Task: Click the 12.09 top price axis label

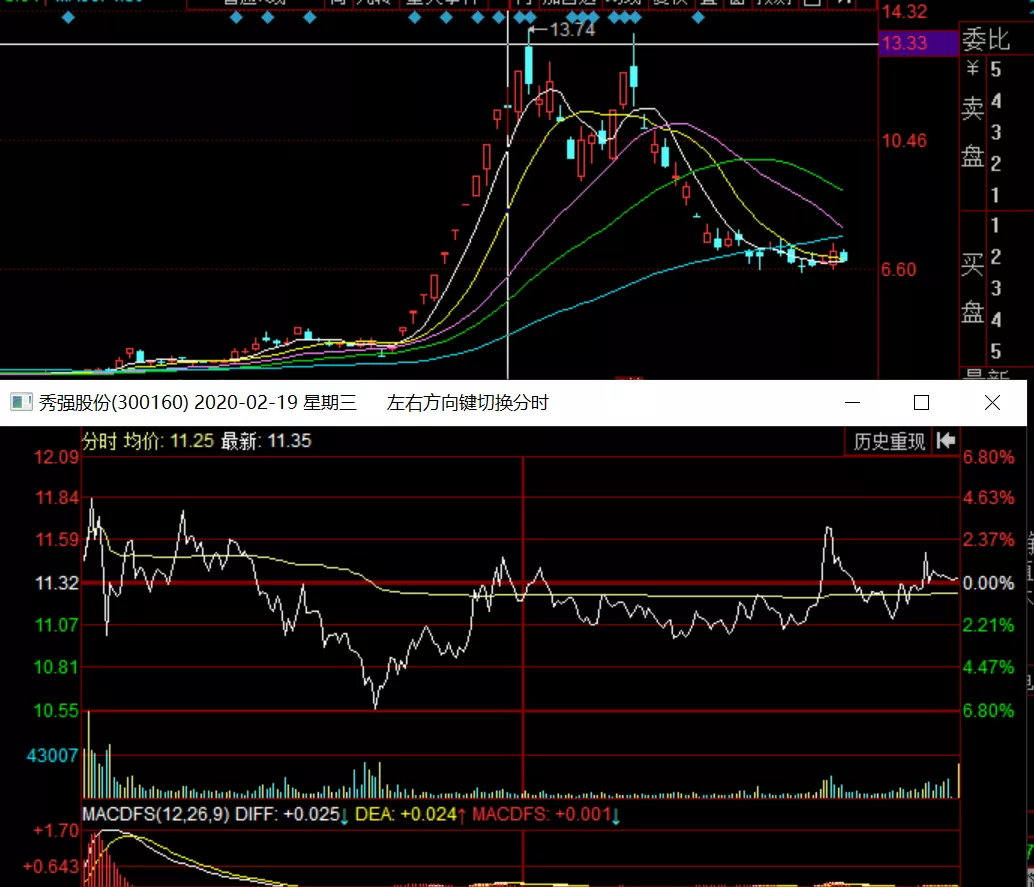Action: click(56, 458)
